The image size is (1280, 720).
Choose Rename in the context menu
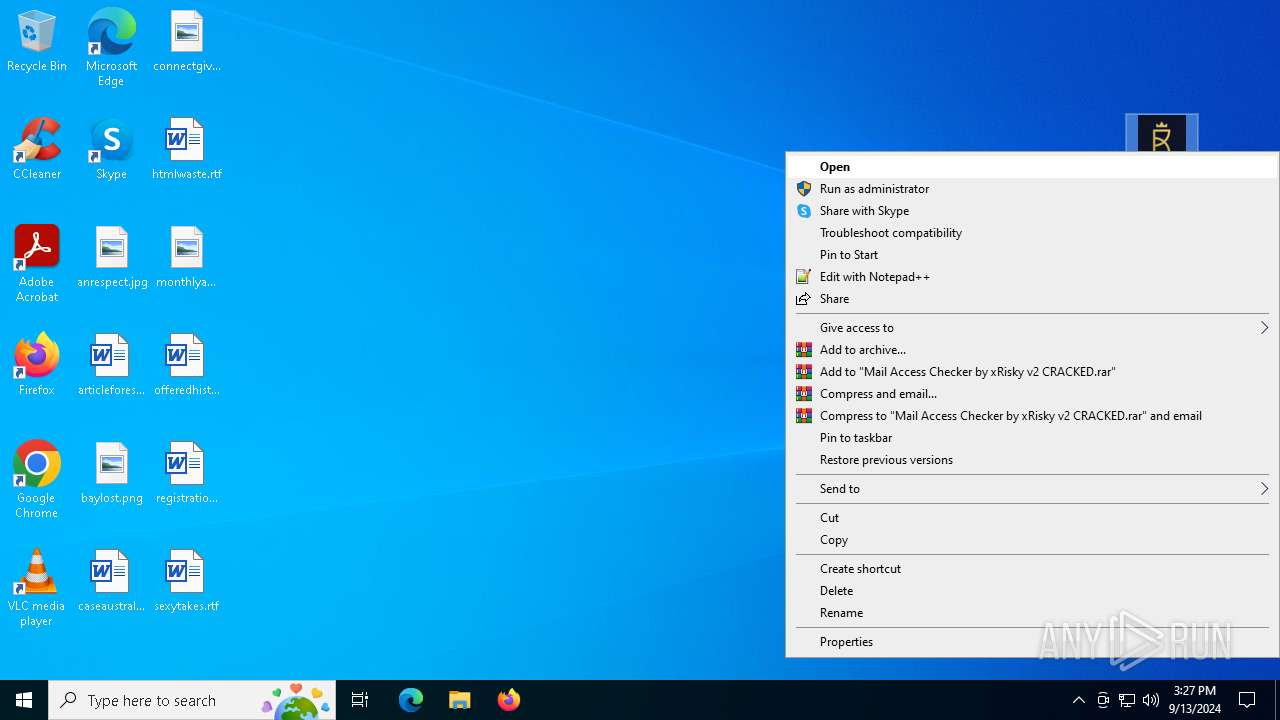1032,613
